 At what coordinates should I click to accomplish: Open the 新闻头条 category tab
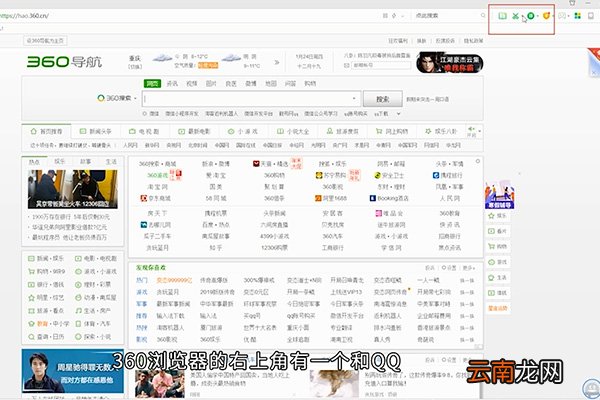96,131
